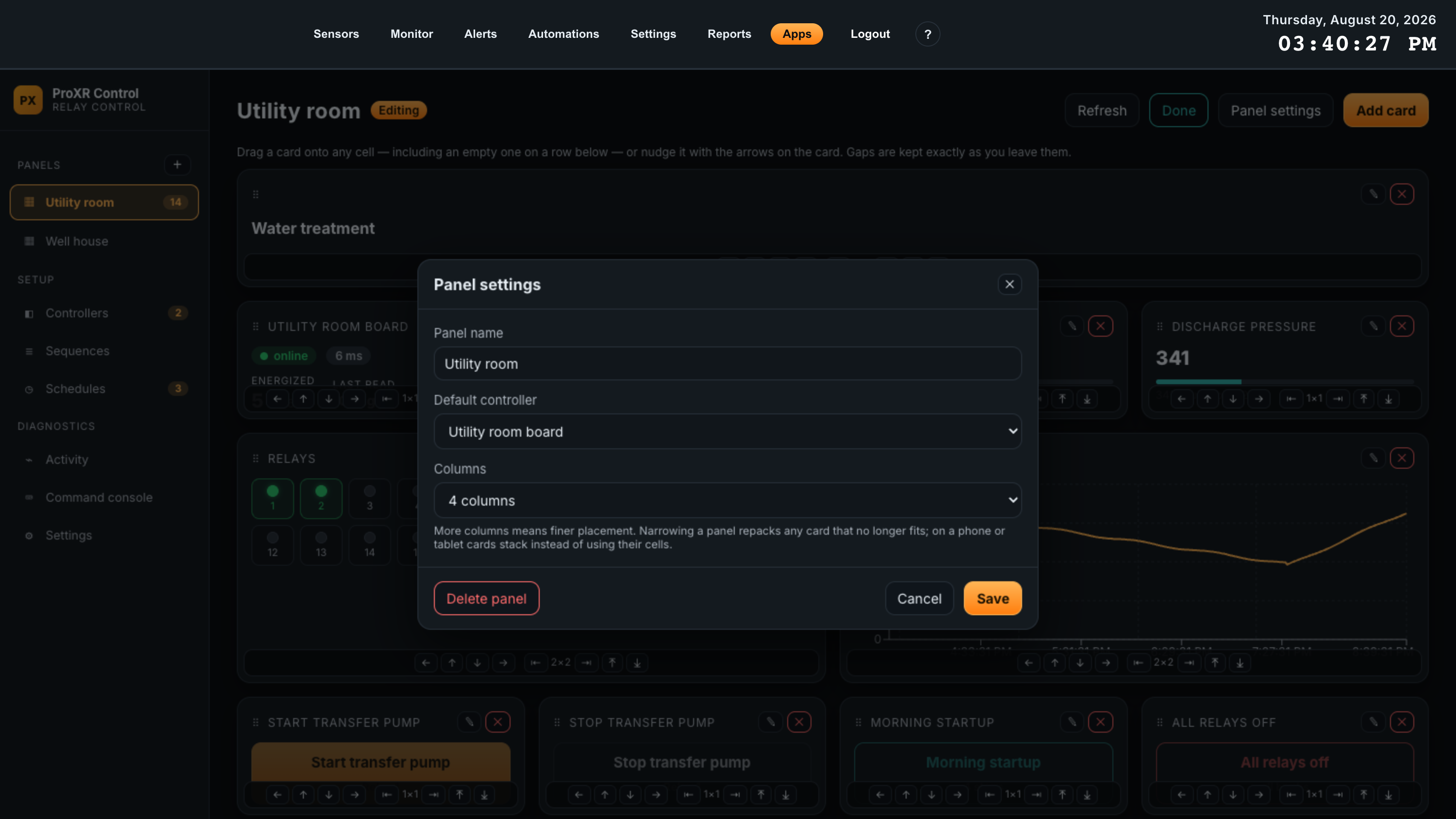Viewport: 1456px width, 819px height.
Task: Open Controllers in the Setup section
Action: pos(104,313)
